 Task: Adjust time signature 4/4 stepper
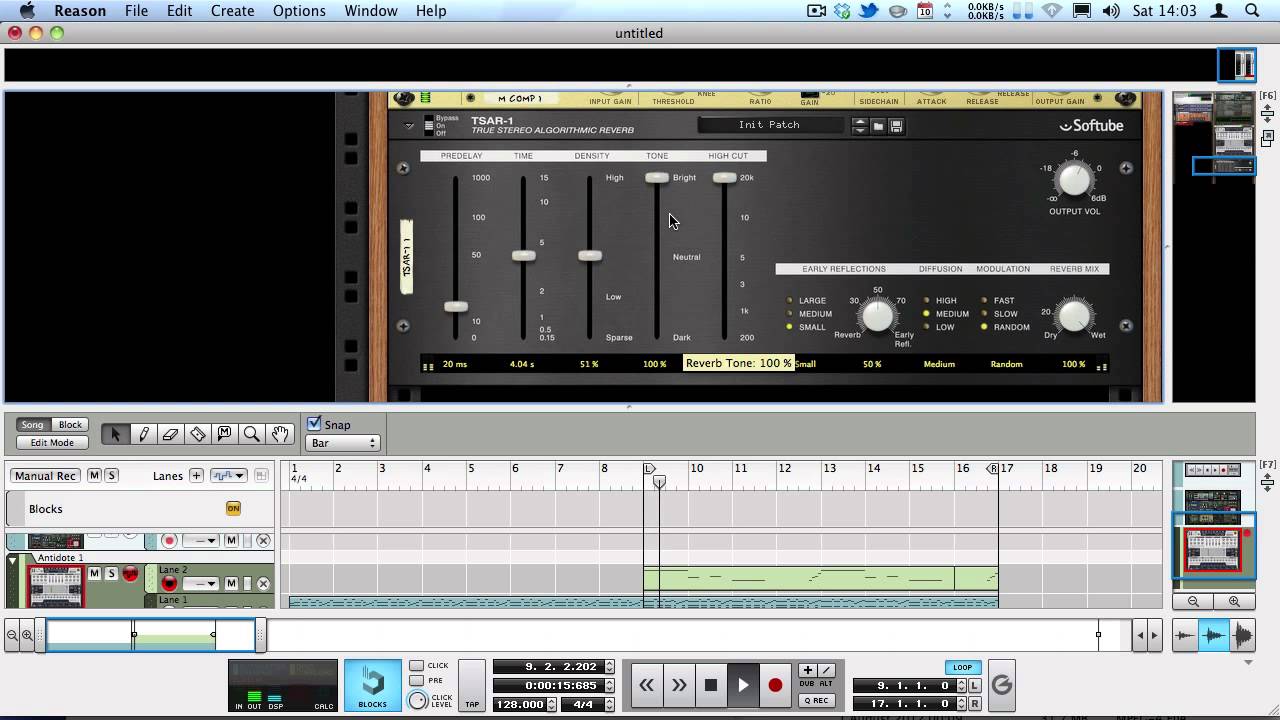609,704
